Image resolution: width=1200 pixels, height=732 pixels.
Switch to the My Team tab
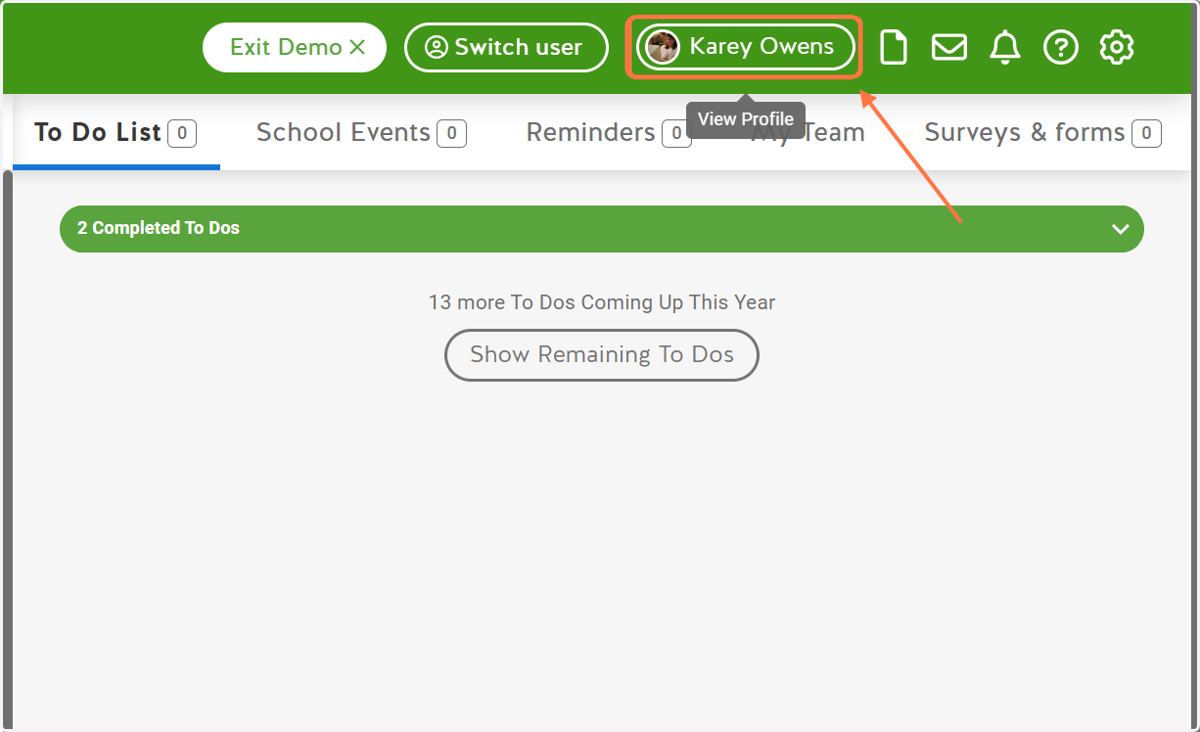[x=808, y=133]
